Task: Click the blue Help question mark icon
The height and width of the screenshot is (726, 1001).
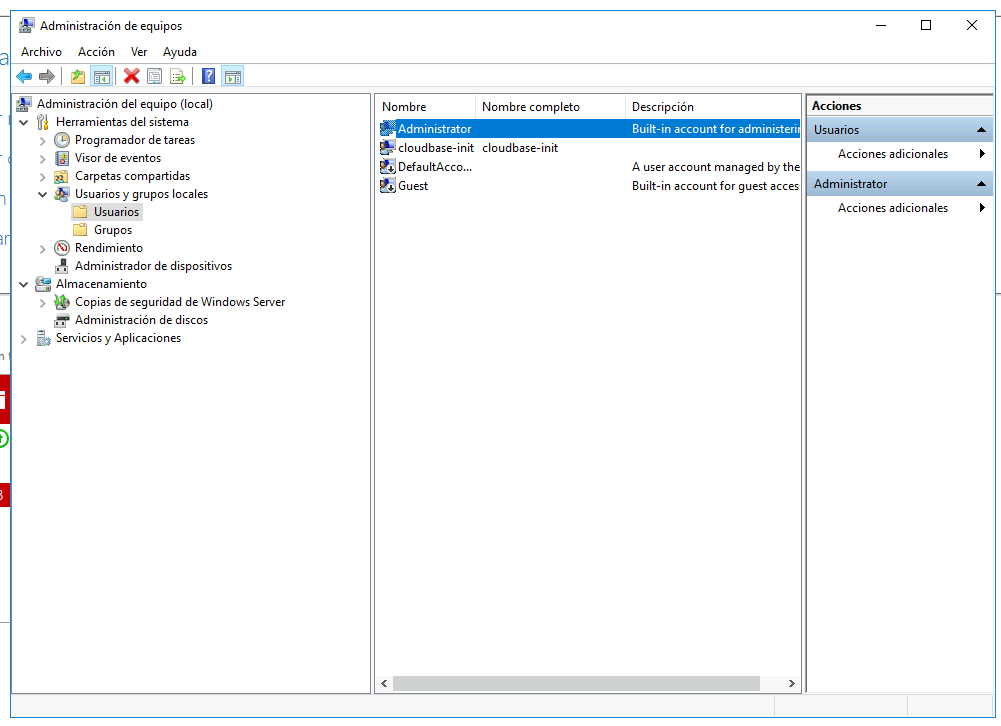Action: click(x=208, y=77)
